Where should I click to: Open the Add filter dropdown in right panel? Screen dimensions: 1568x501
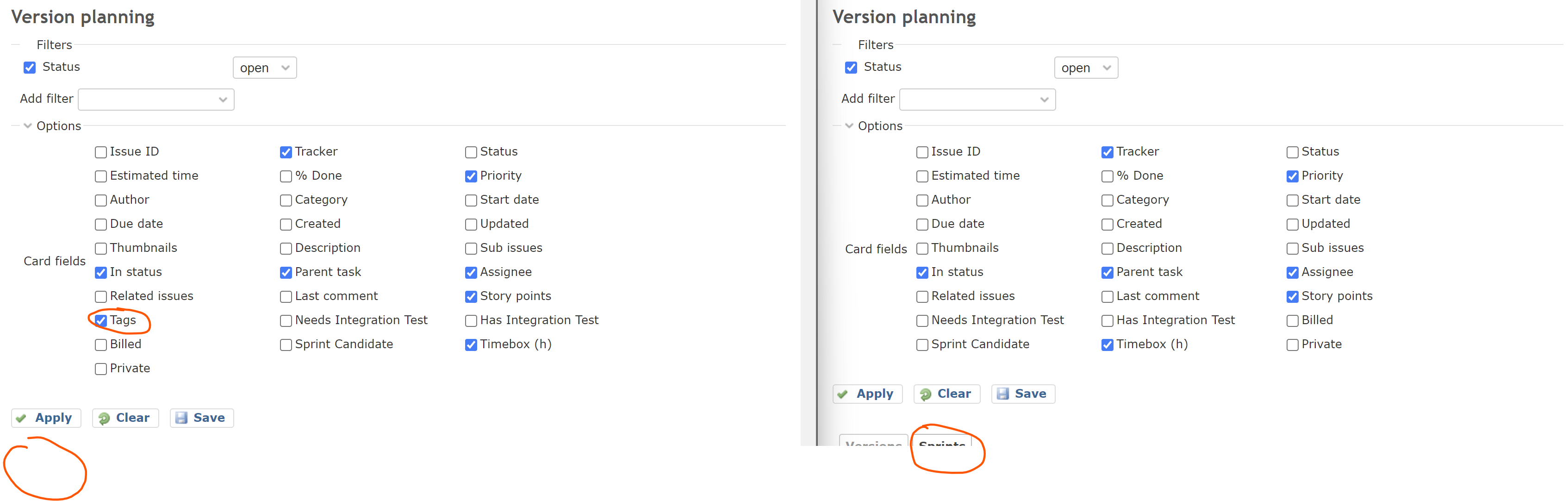coord(977,100)
